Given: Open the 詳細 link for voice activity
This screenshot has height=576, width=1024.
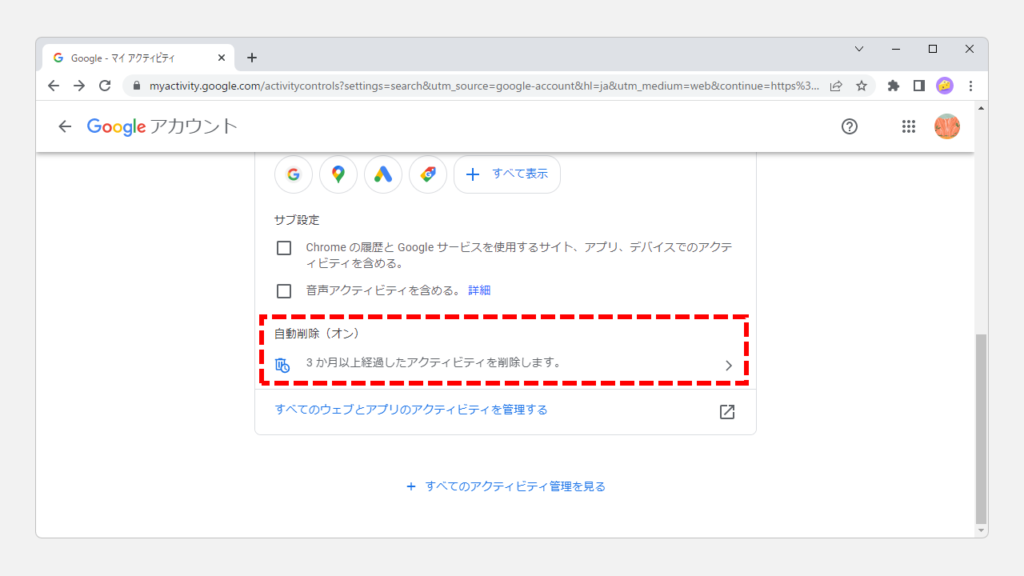Looking at the screenshot, I should 479,291.
